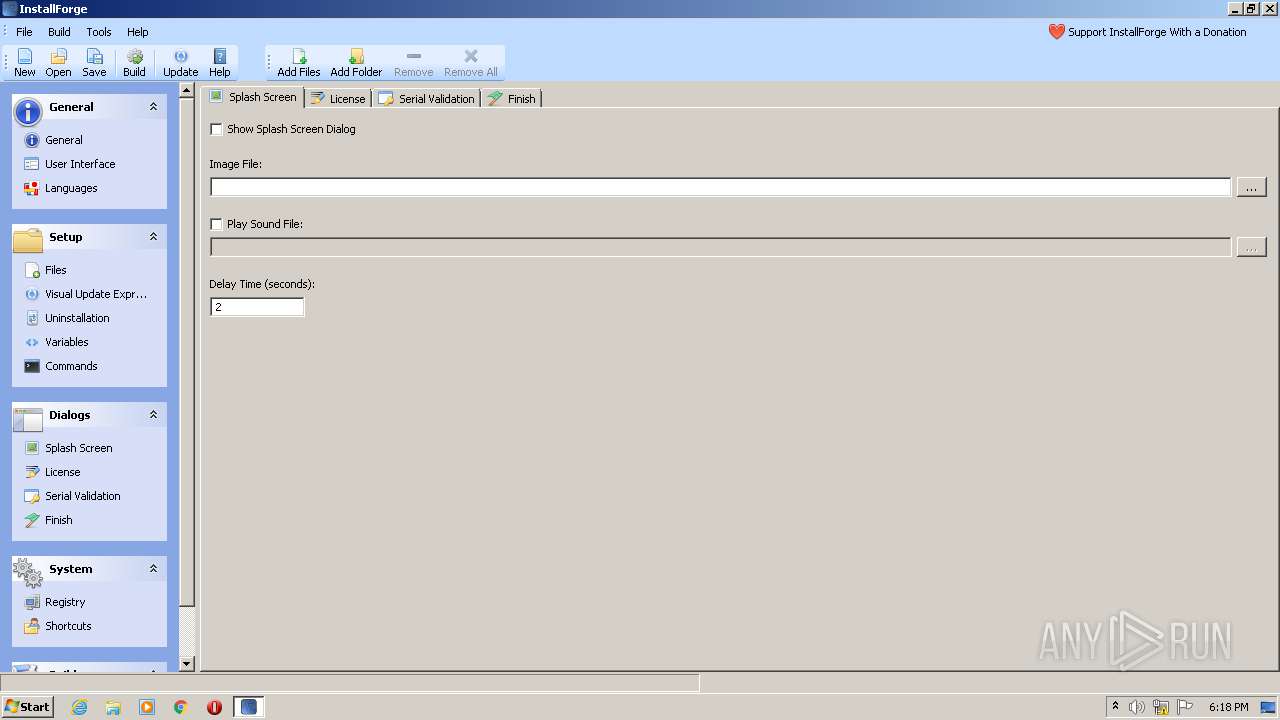Image resolution: width=1280 pixels, height=720 pixels.
Task: Collapse the Dialogs sidebar section
Action: [x=153, y=415]
